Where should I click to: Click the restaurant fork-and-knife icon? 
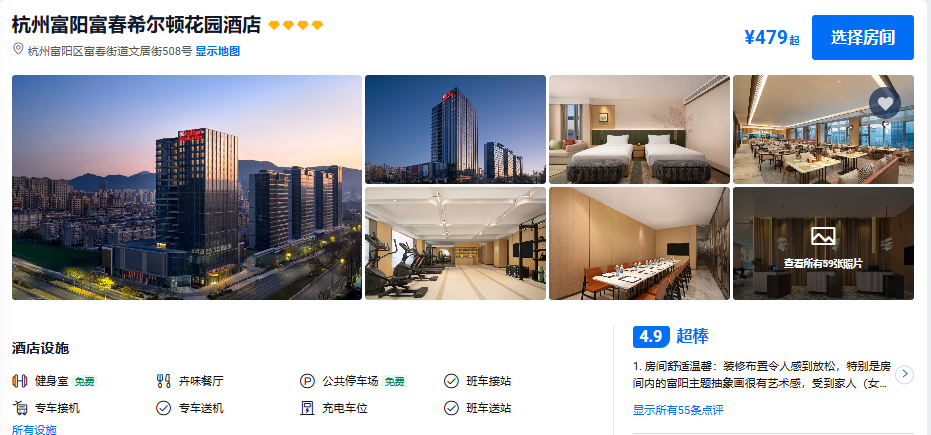[x=163, y=381]
